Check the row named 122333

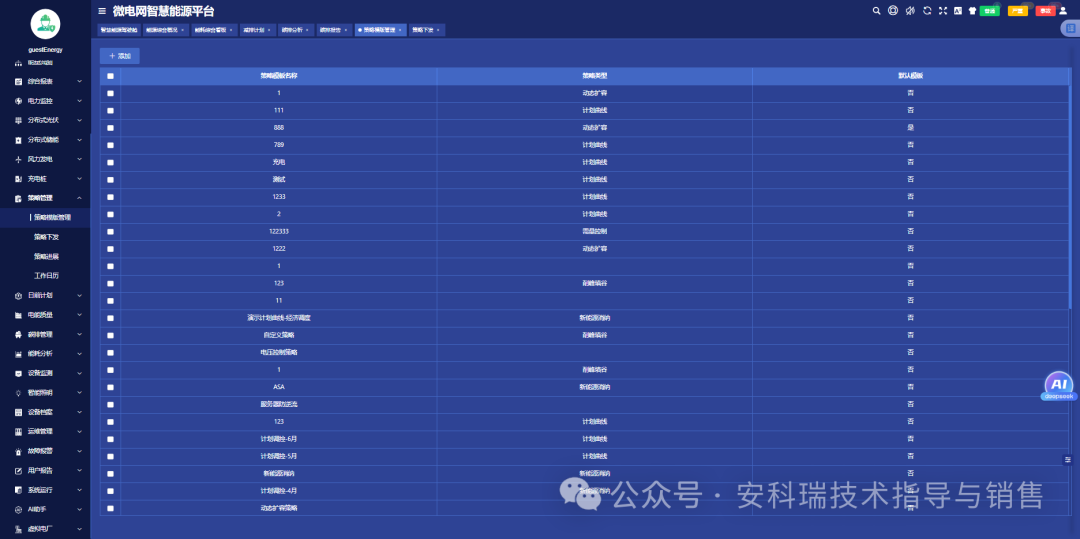pos(110,232)
